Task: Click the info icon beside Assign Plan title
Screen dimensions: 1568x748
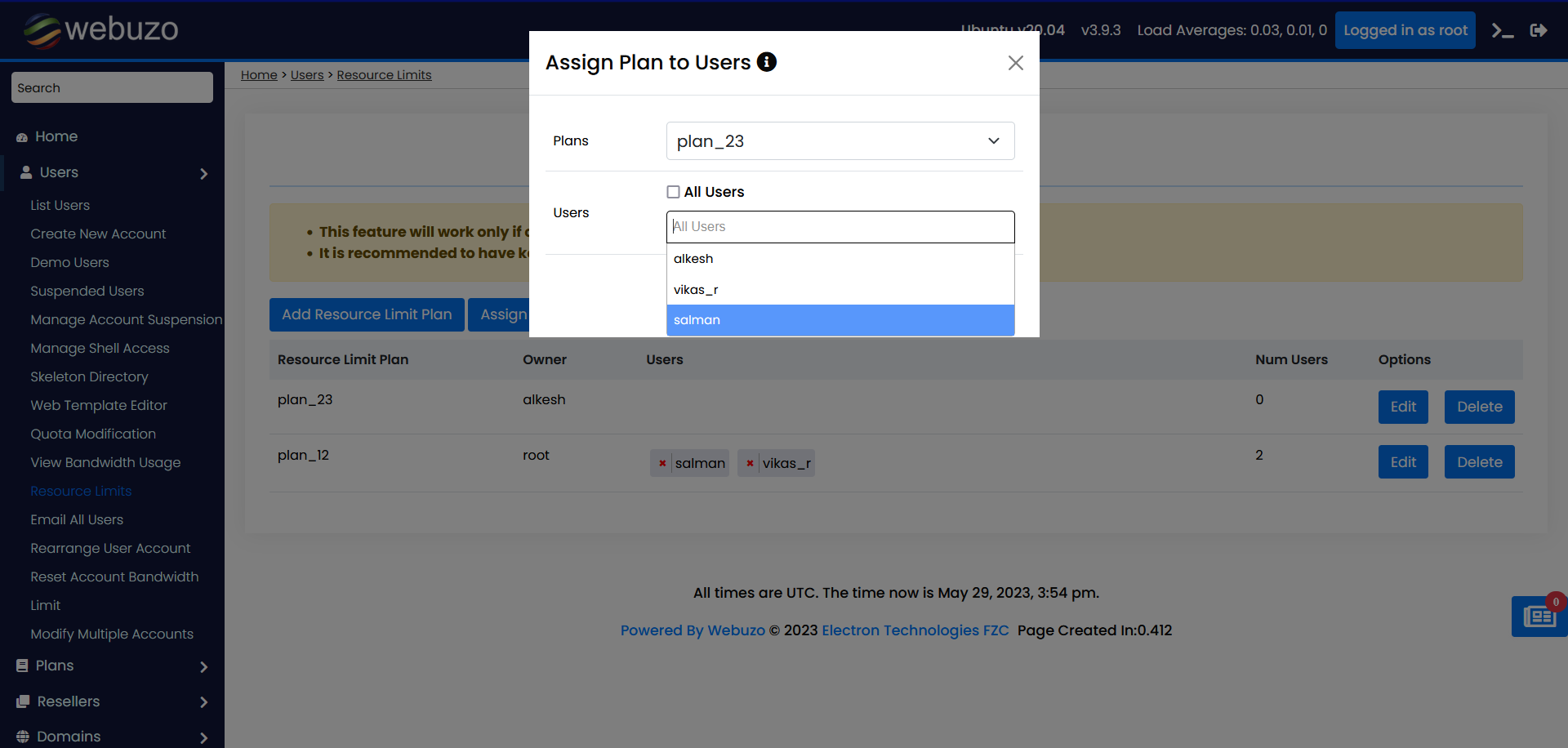Action: pos(766,62)
